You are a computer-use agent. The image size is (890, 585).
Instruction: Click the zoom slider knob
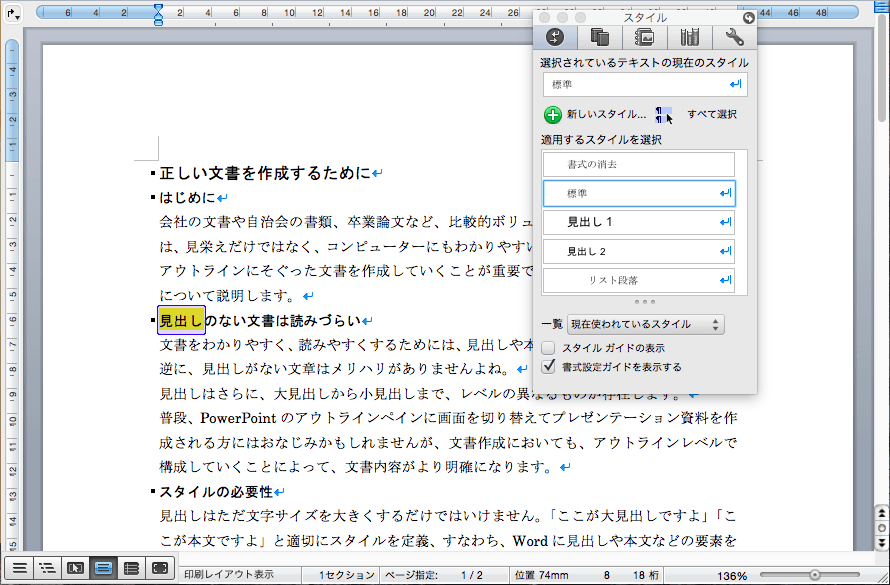pos(815,575)
